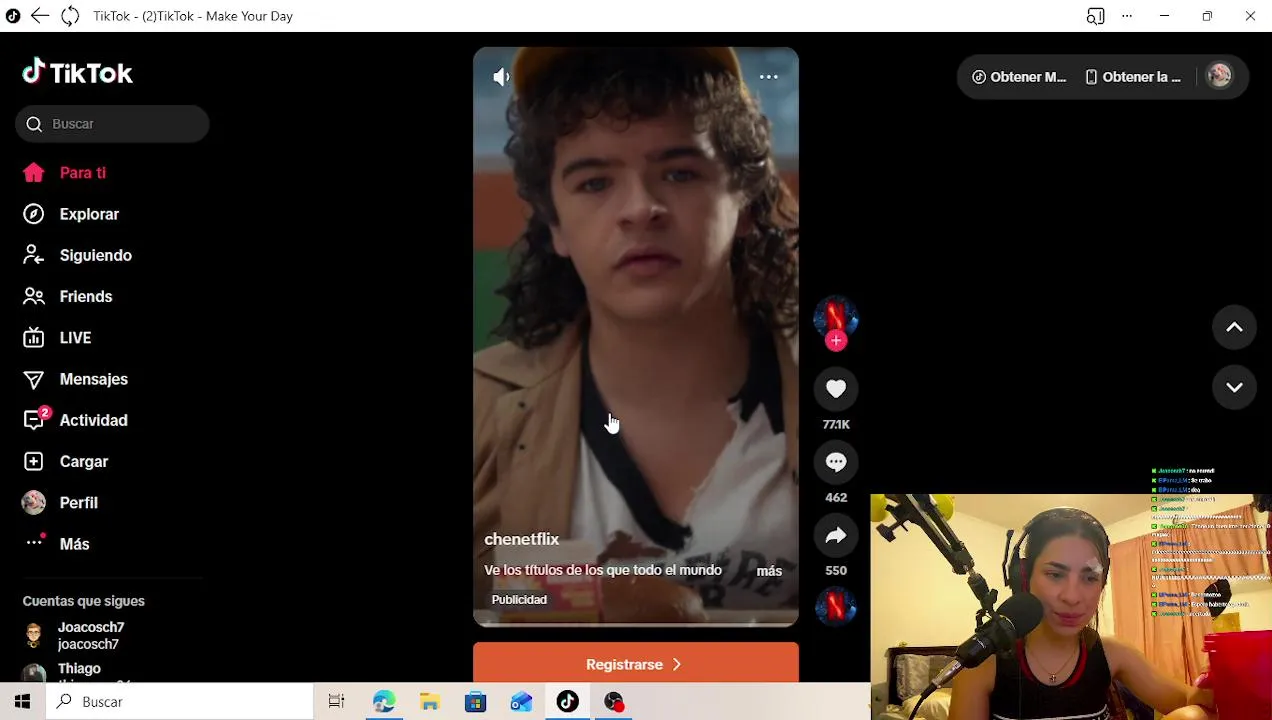This screenshot has width=1272, height=720.
Task: Click inside the Buscar search field
Action: (112, 124)
